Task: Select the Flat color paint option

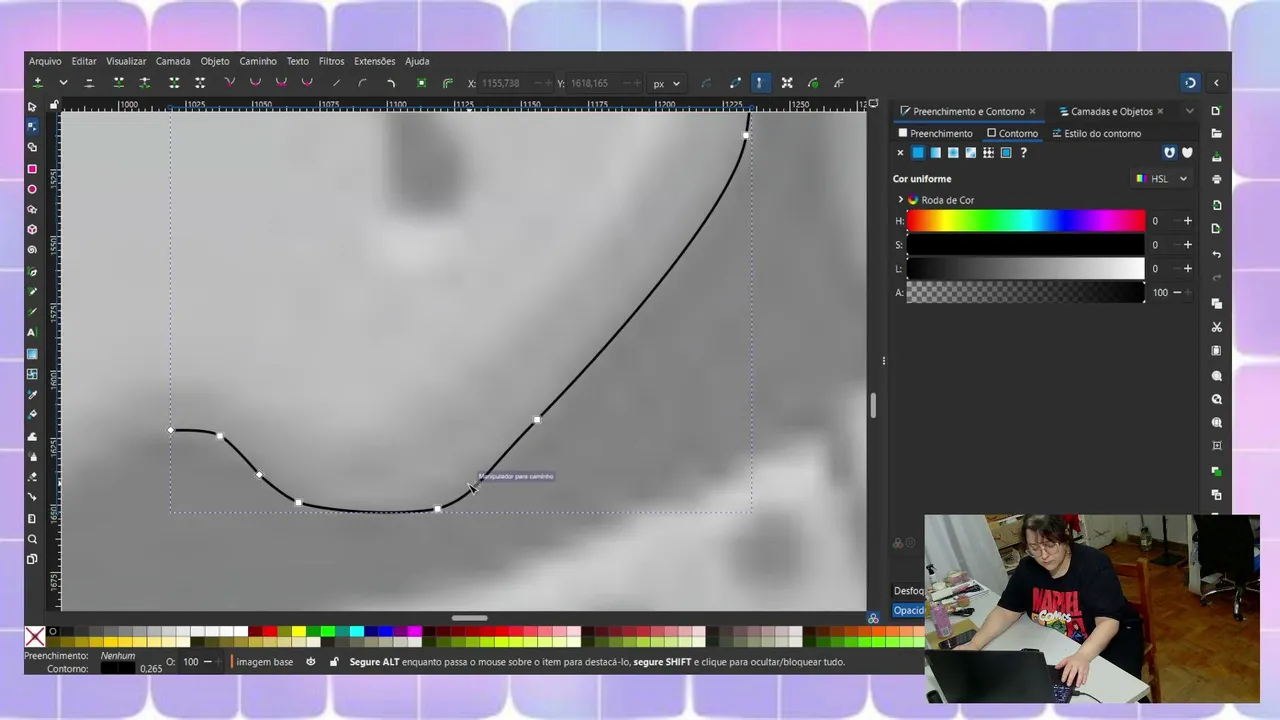Action: click(917, 153)
